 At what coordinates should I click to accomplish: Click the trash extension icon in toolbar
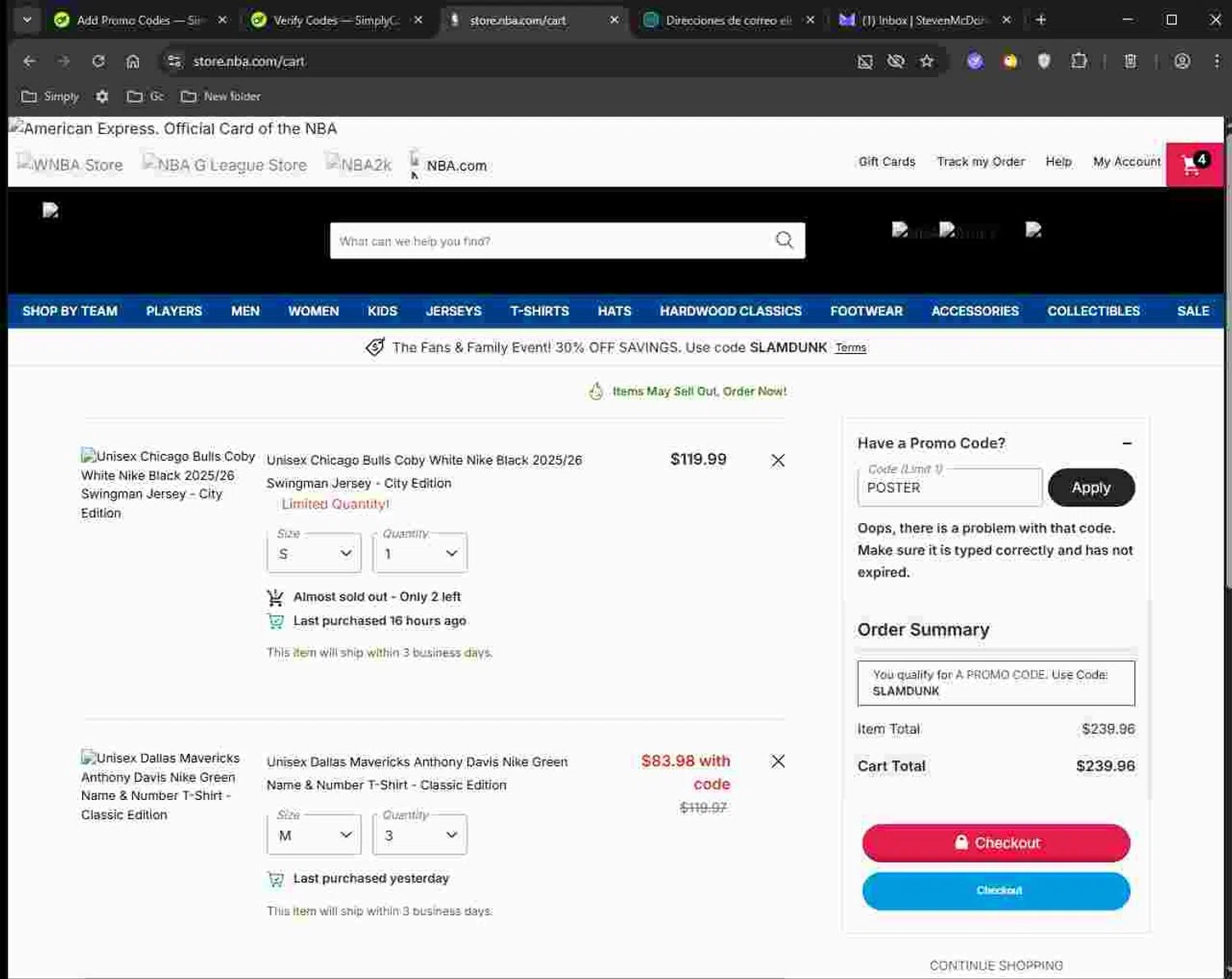pos(1130,61)
